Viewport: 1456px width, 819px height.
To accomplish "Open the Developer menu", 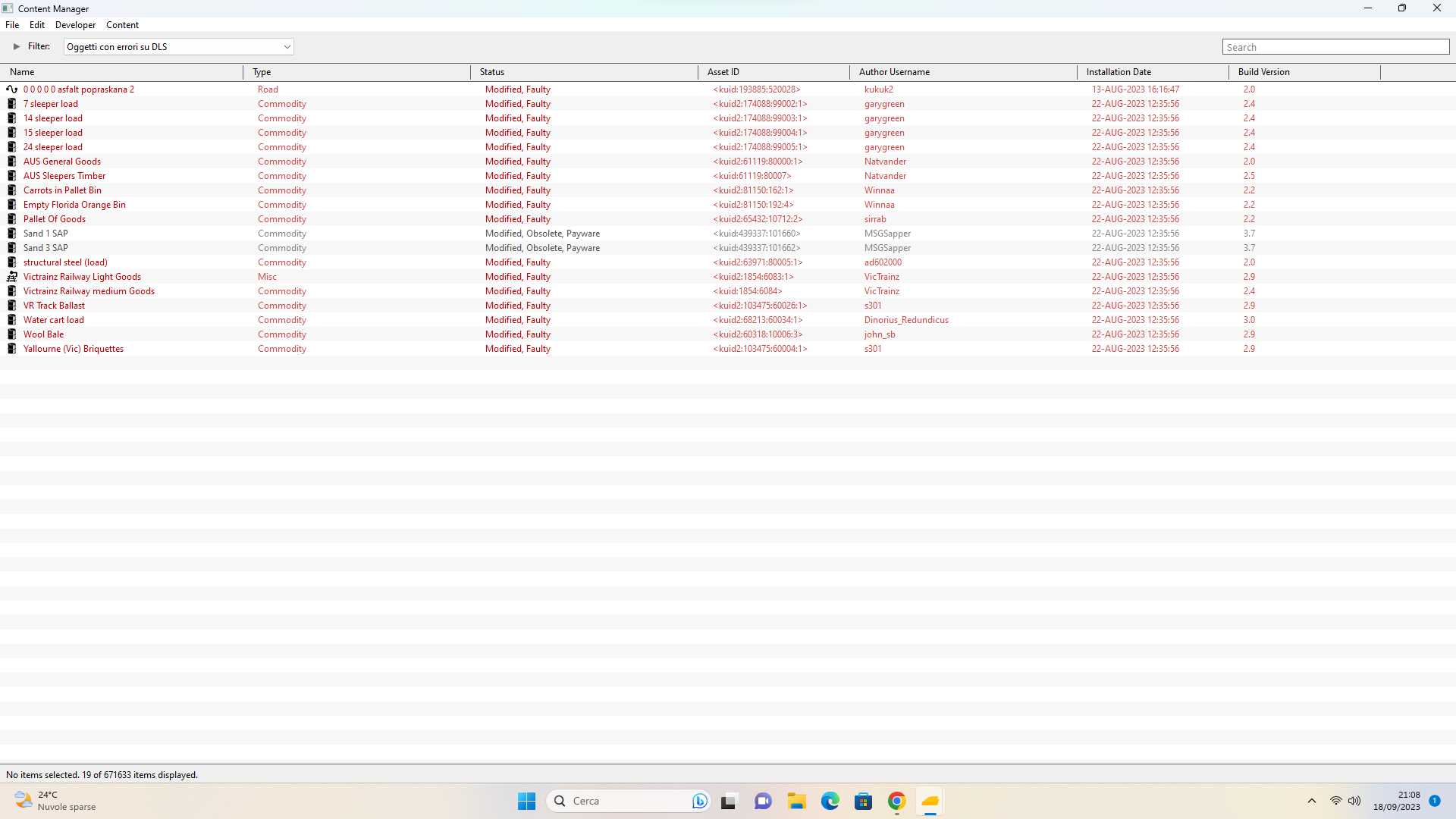I will pos(75,25).
